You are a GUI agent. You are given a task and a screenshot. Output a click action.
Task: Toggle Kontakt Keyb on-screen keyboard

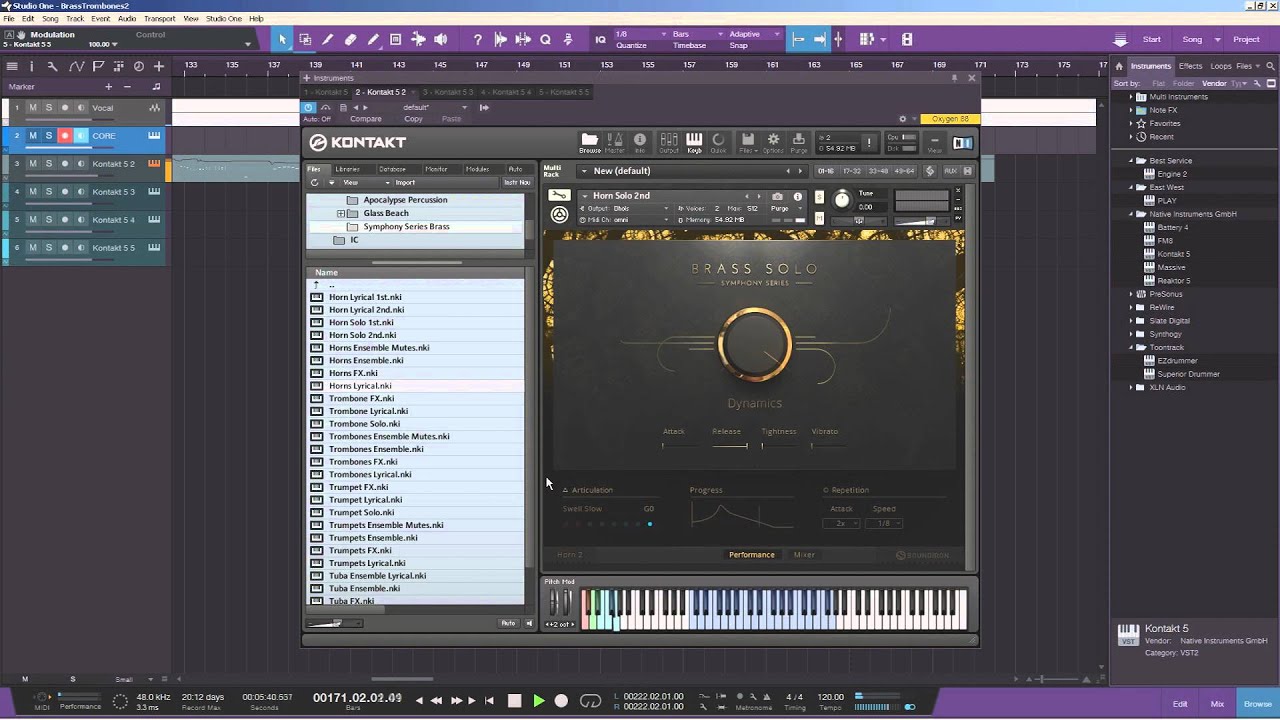(x=694, y=141)
